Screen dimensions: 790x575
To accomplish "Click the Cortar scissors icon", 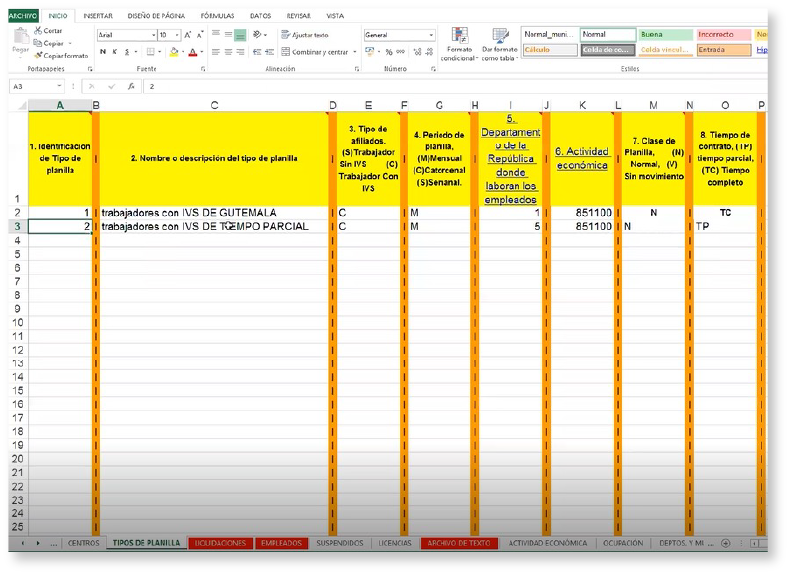I will [x=38, y=31].
